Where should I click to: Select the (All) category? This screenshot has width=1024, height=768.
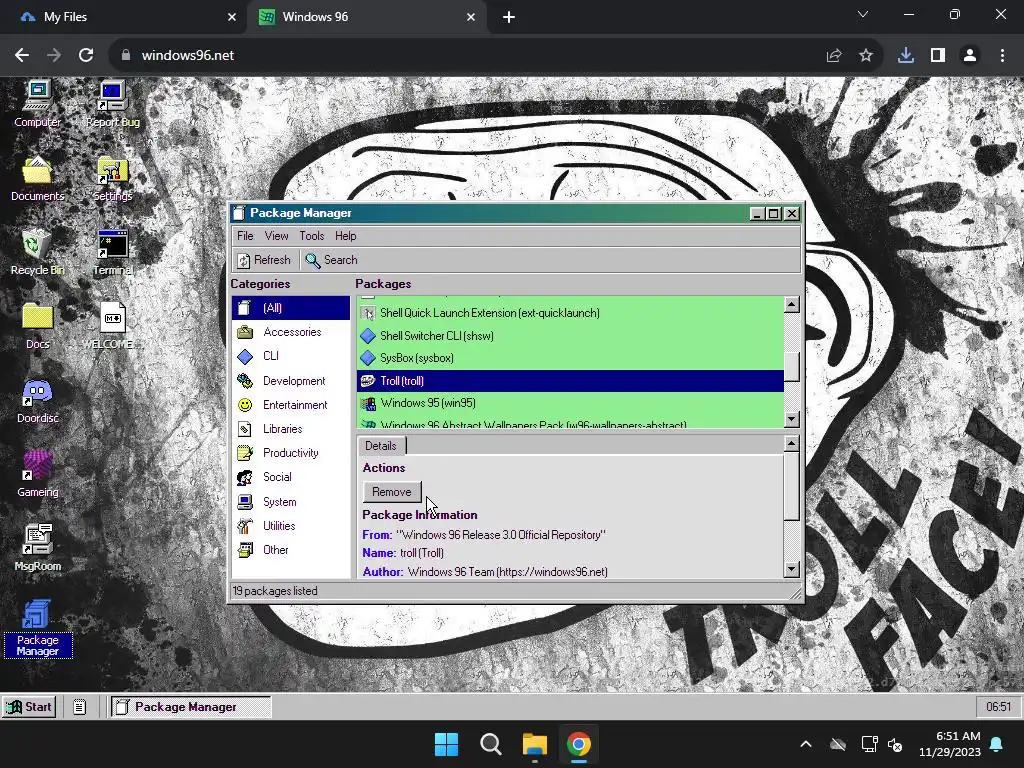291,308
